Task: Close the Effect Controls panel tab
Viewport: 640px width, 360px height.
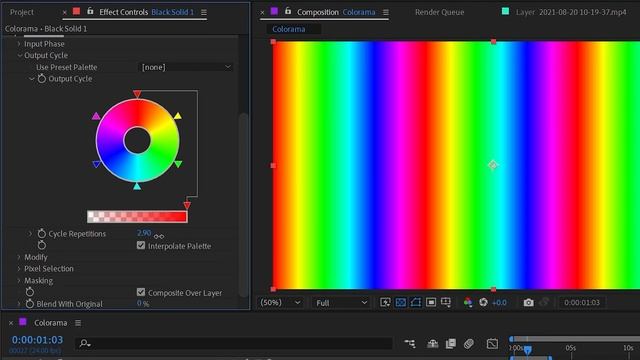Action: pos(64,13)
